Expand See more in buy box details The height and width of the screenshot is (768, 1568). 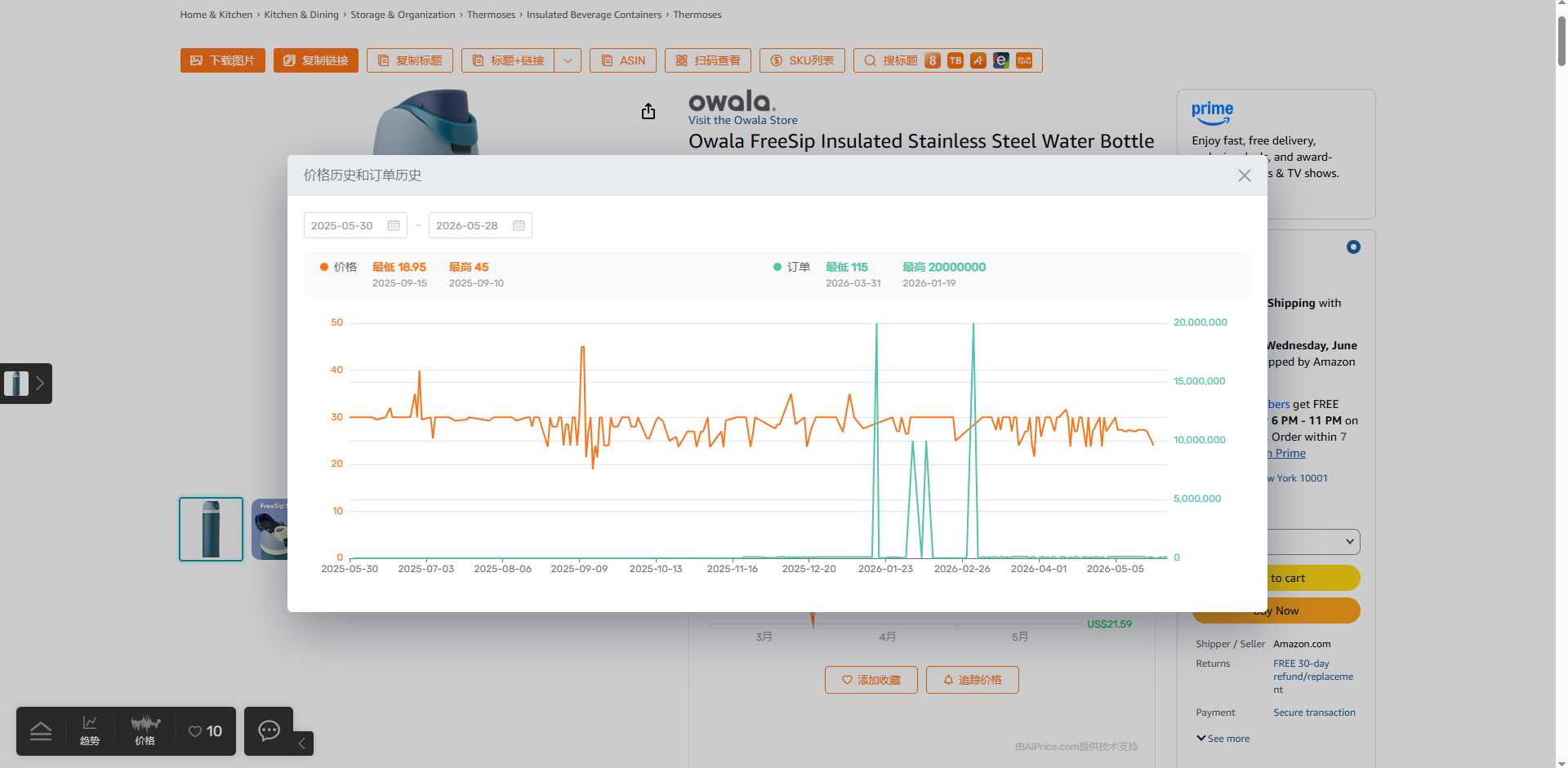pyautogui.click(x=1223, y=739)
